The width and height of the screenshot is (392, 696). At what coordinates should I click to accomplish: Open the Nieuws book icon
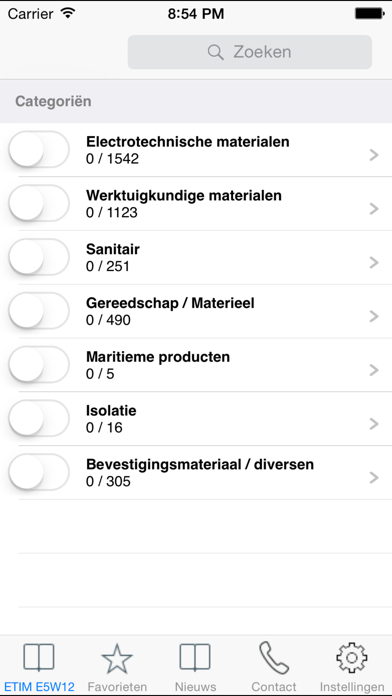coord(195,657)
